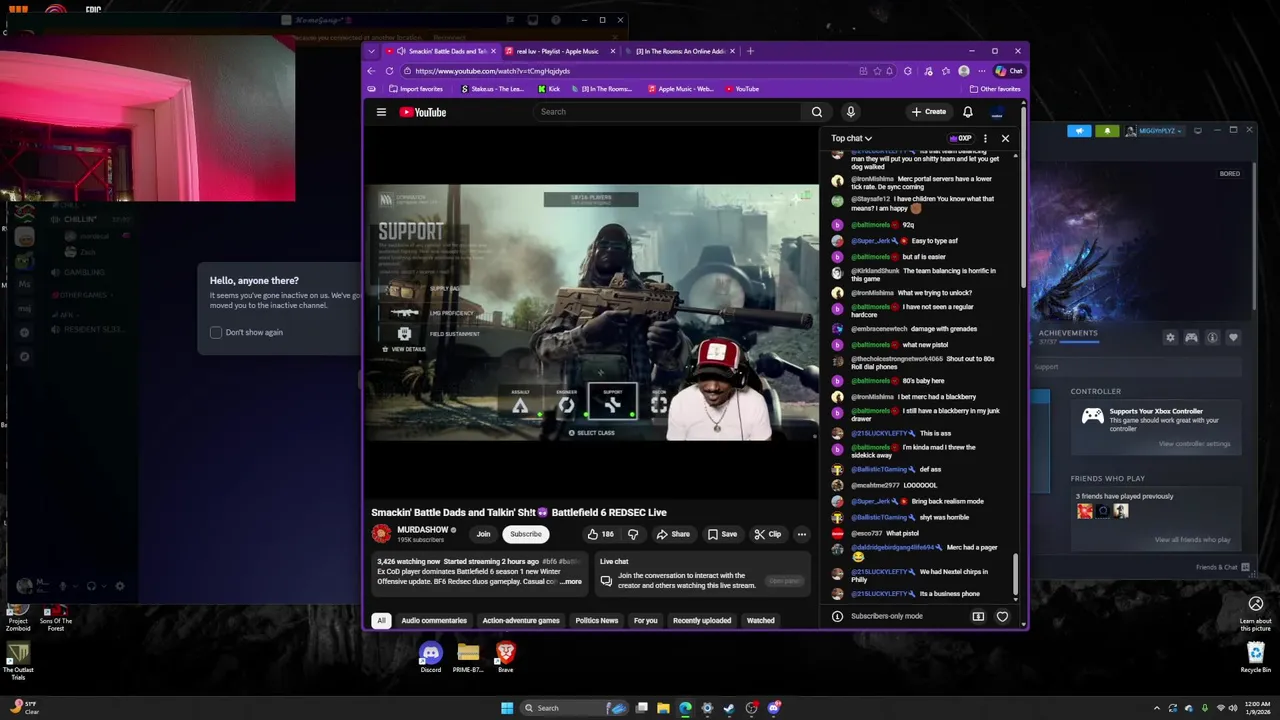Viewport: 1280px width, 720px height.
Task: Open game settings gear in Steam window
Action: (x=1170, y=338)
